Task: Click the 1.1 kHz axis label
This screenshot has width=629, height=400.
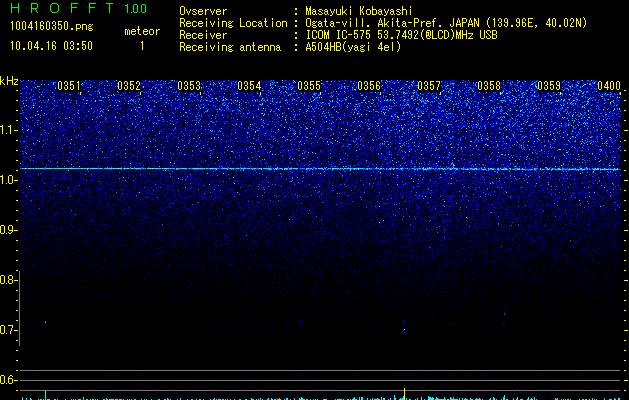Action: [8, 130]
